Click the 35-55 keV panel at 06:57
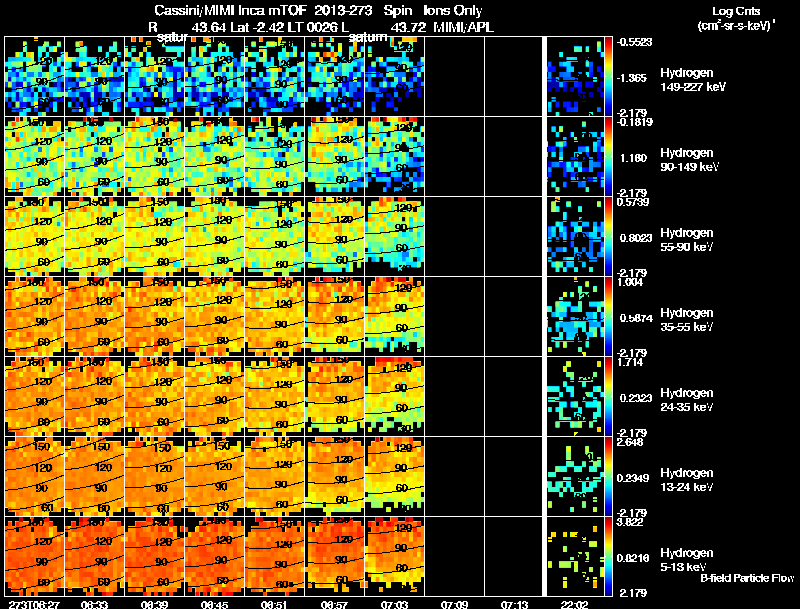Screen dimensions: 800x609 tap(334, 316)
